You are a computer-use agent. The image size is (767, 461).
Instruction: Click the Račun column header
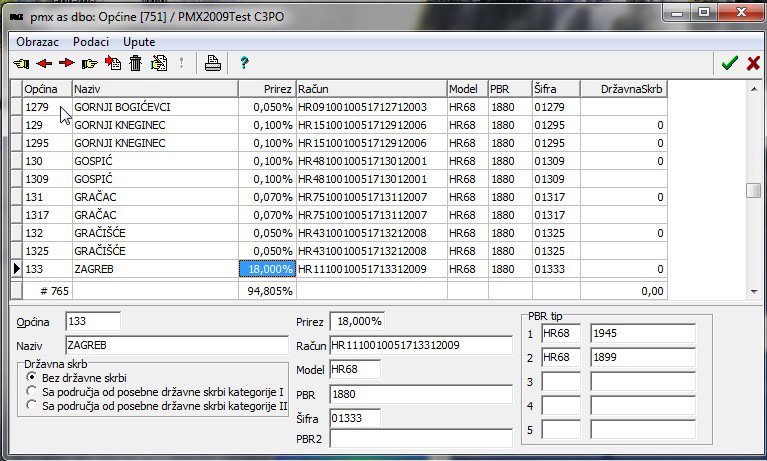point(372,89)
